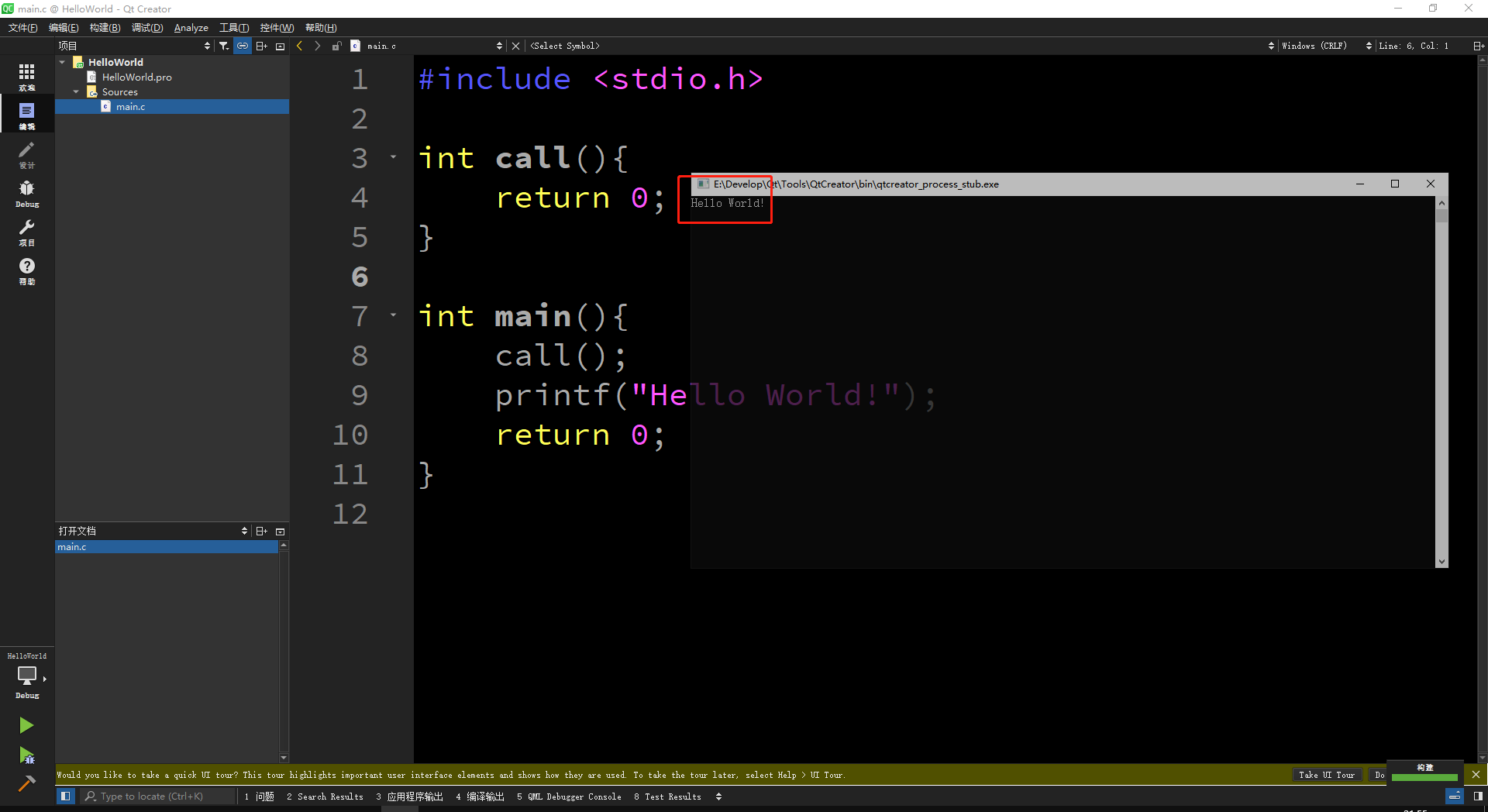Screen dimensions: 1488x812
Task: Open the Windows (CRLF) line ending dropdown
Action: (1326, 46)
